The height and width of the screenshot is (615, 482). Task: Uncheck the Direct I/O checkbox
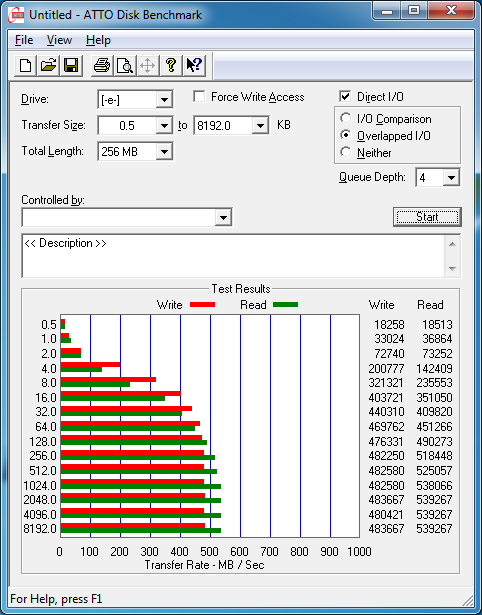[x=345, y=96]
